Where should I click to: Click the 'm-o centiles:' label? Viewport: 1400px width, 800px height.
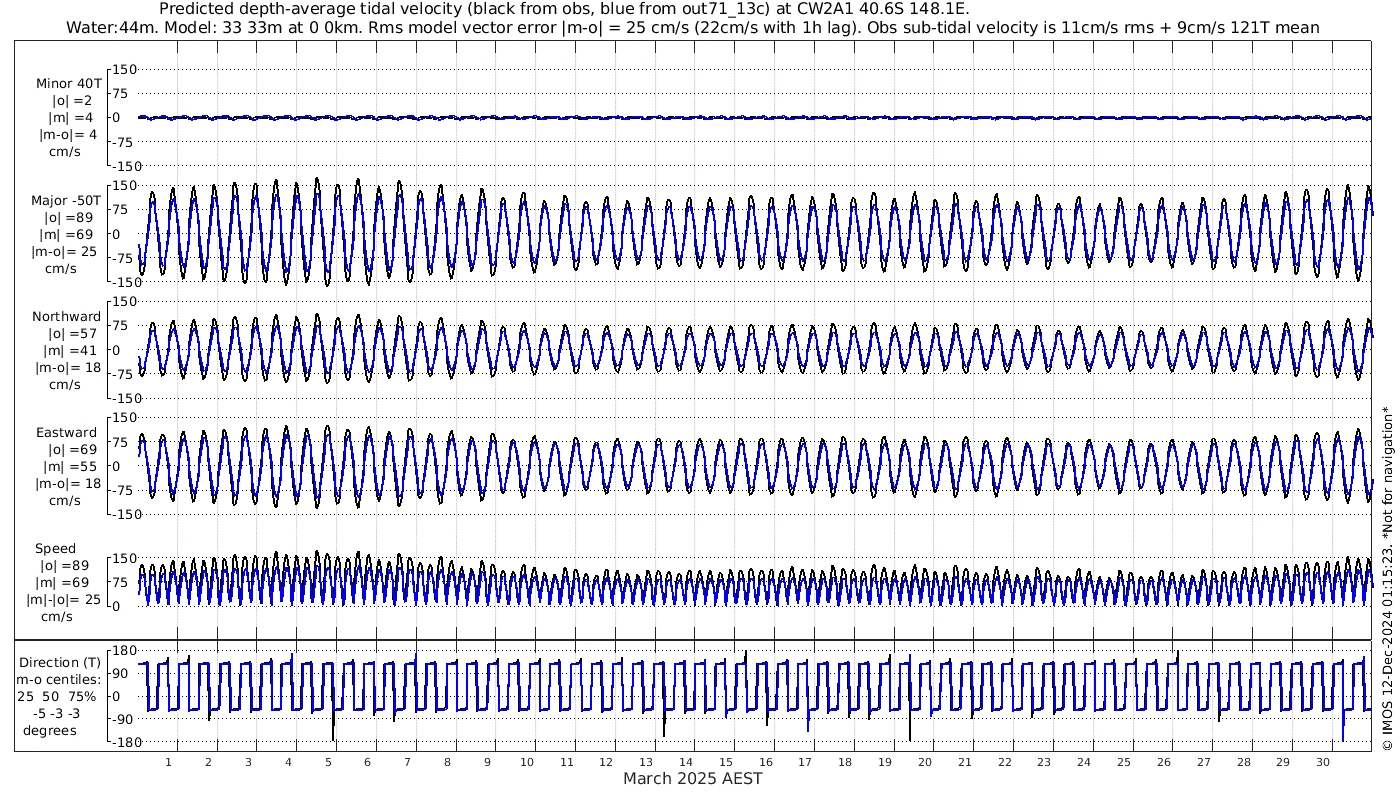coord(60,679)
